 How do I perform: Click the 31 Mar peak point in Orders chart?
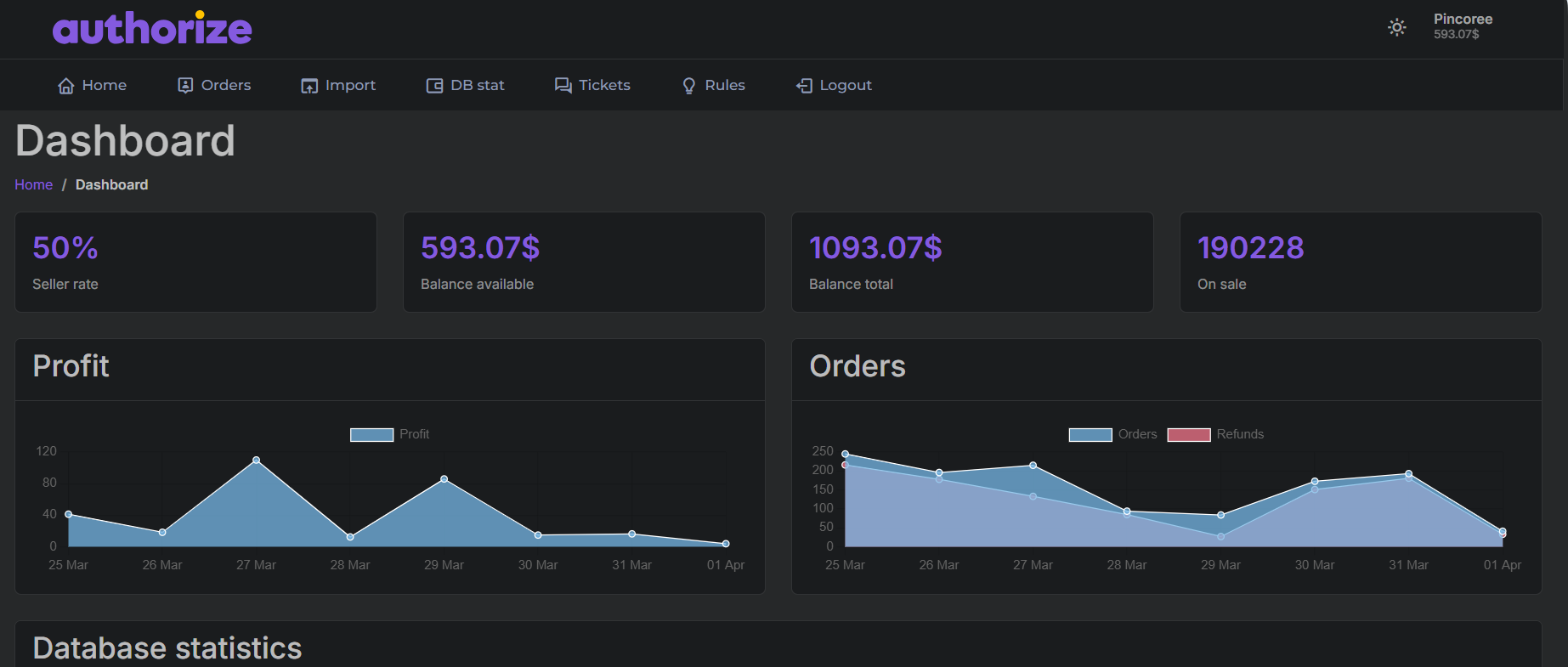(1409, 474)
